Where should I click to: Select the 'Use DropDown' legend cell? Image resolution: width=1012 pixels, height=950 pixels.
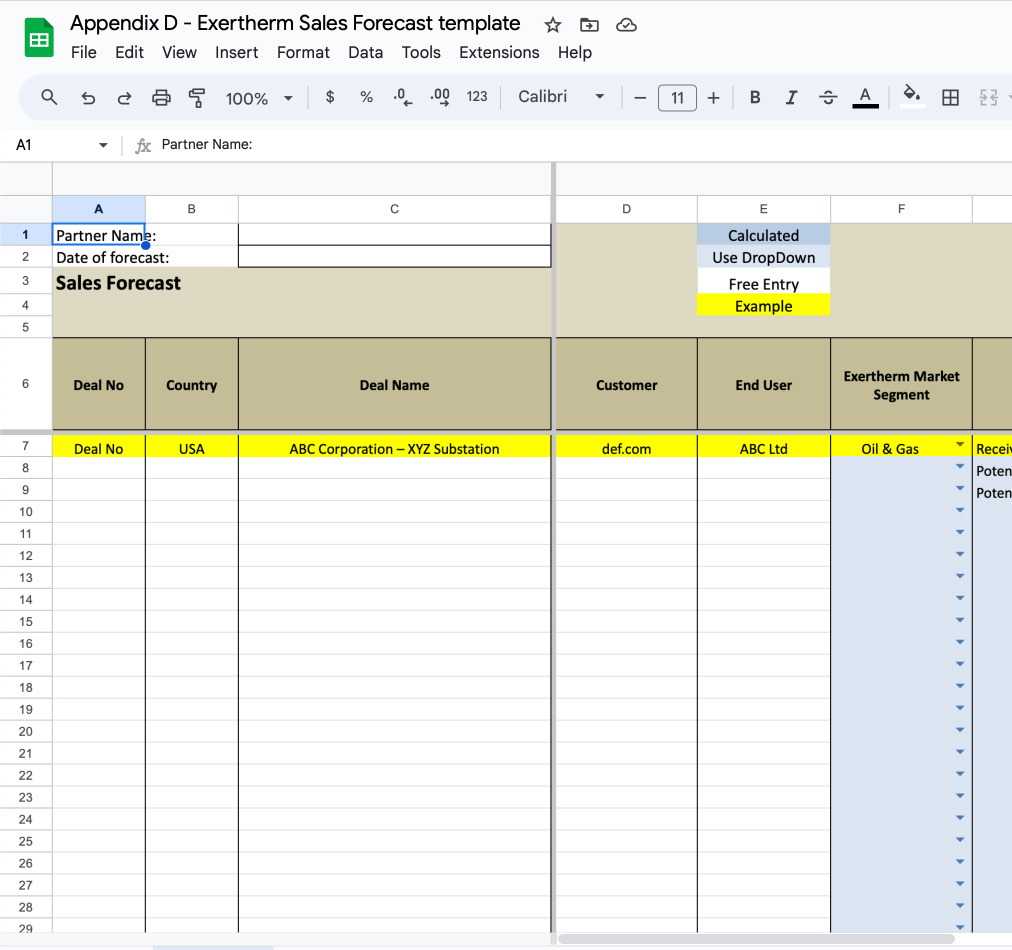click(x=764, y=257)
